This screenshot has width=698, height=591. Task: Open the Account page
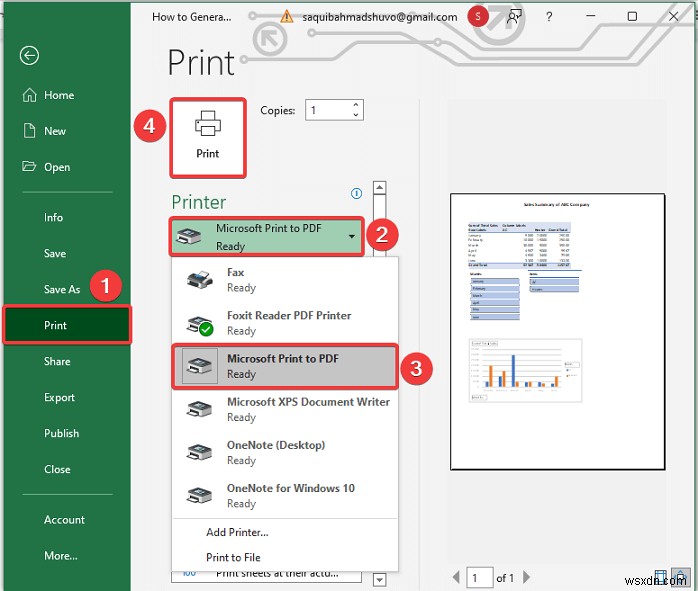click(x=67, y=520)
